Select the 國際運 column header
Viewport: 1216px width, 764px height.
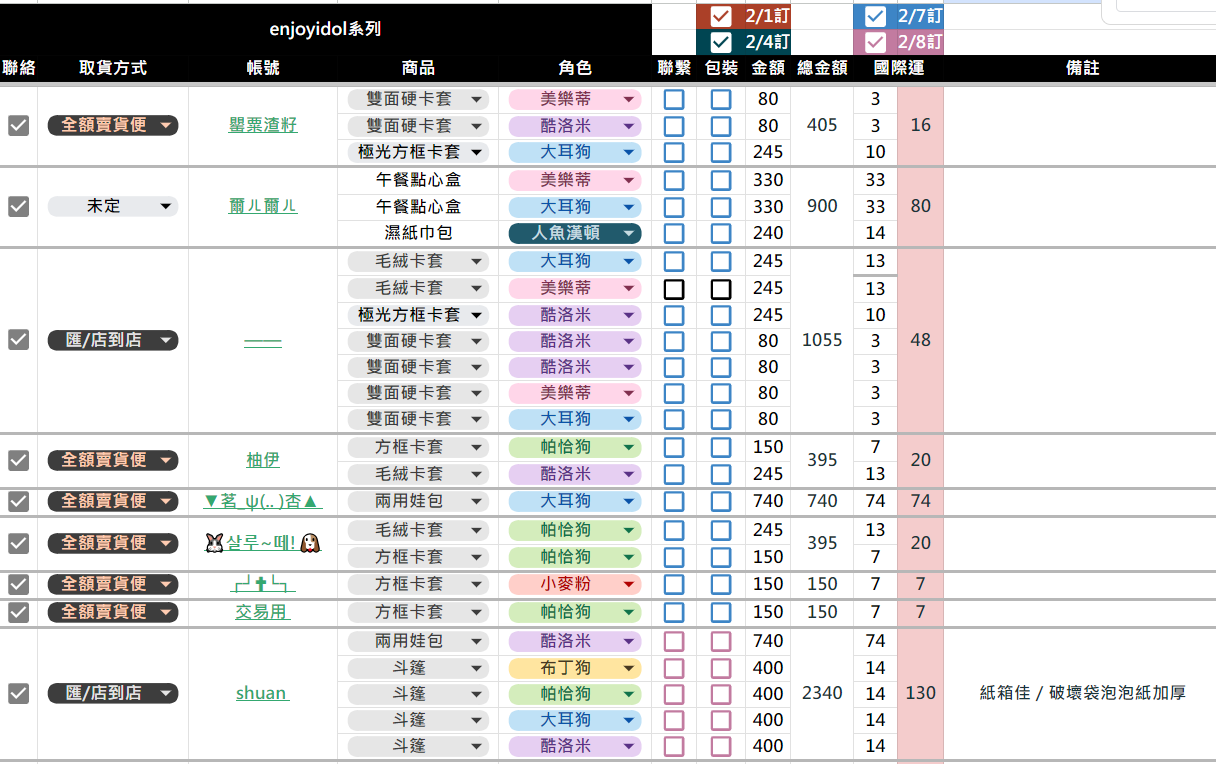pyautogui.click(x=898, y=68)
